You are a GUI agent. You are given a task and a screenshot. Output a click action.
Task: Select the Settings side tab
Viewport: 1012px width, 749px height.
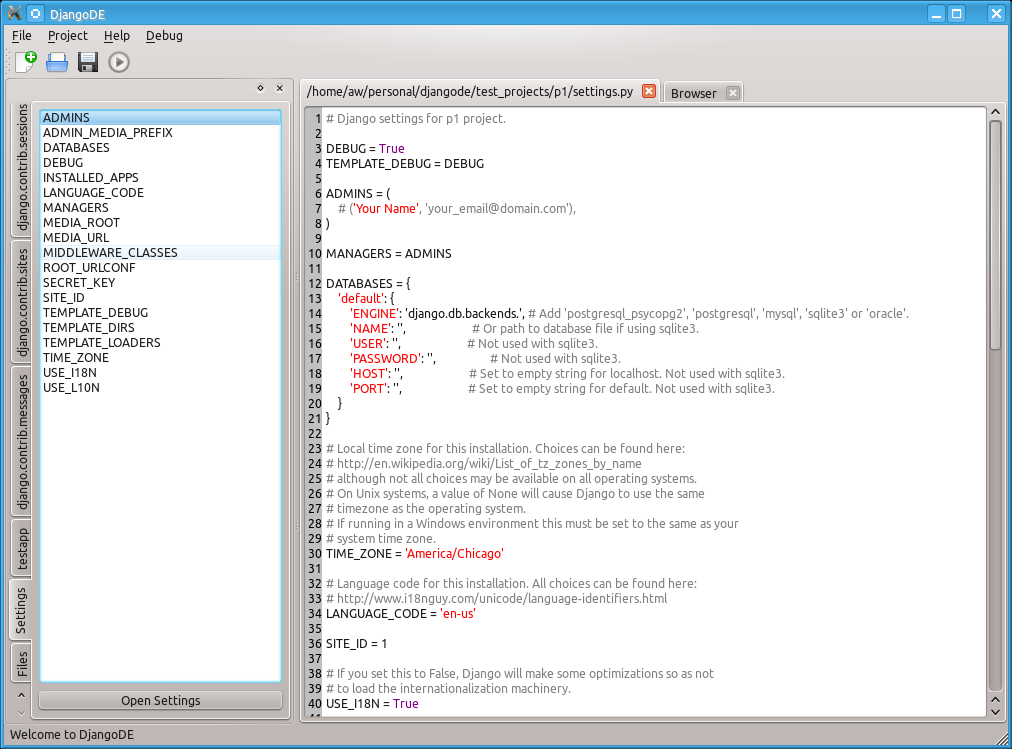(21, 610)
